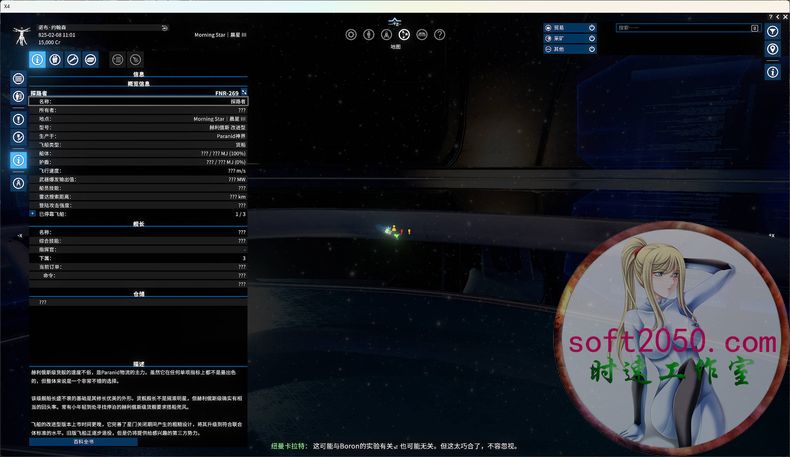Screen dimensions: 790x457
Task: Switch to the first info tab icon
Action: click(x=37, y=60)
